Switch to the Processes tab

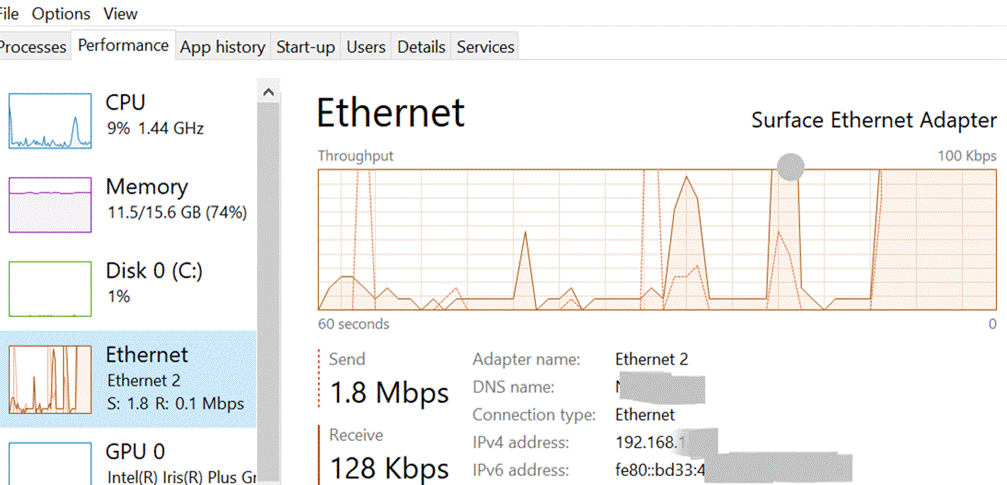tap(33, 47)
